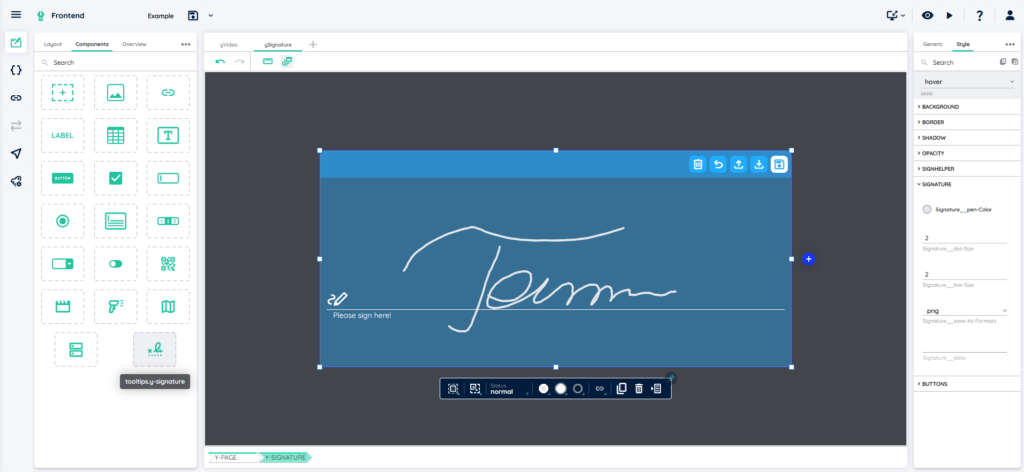Select the editor icon in left sidebar
The height and width of the screenshot is (472, 1024).
(16, 42)
